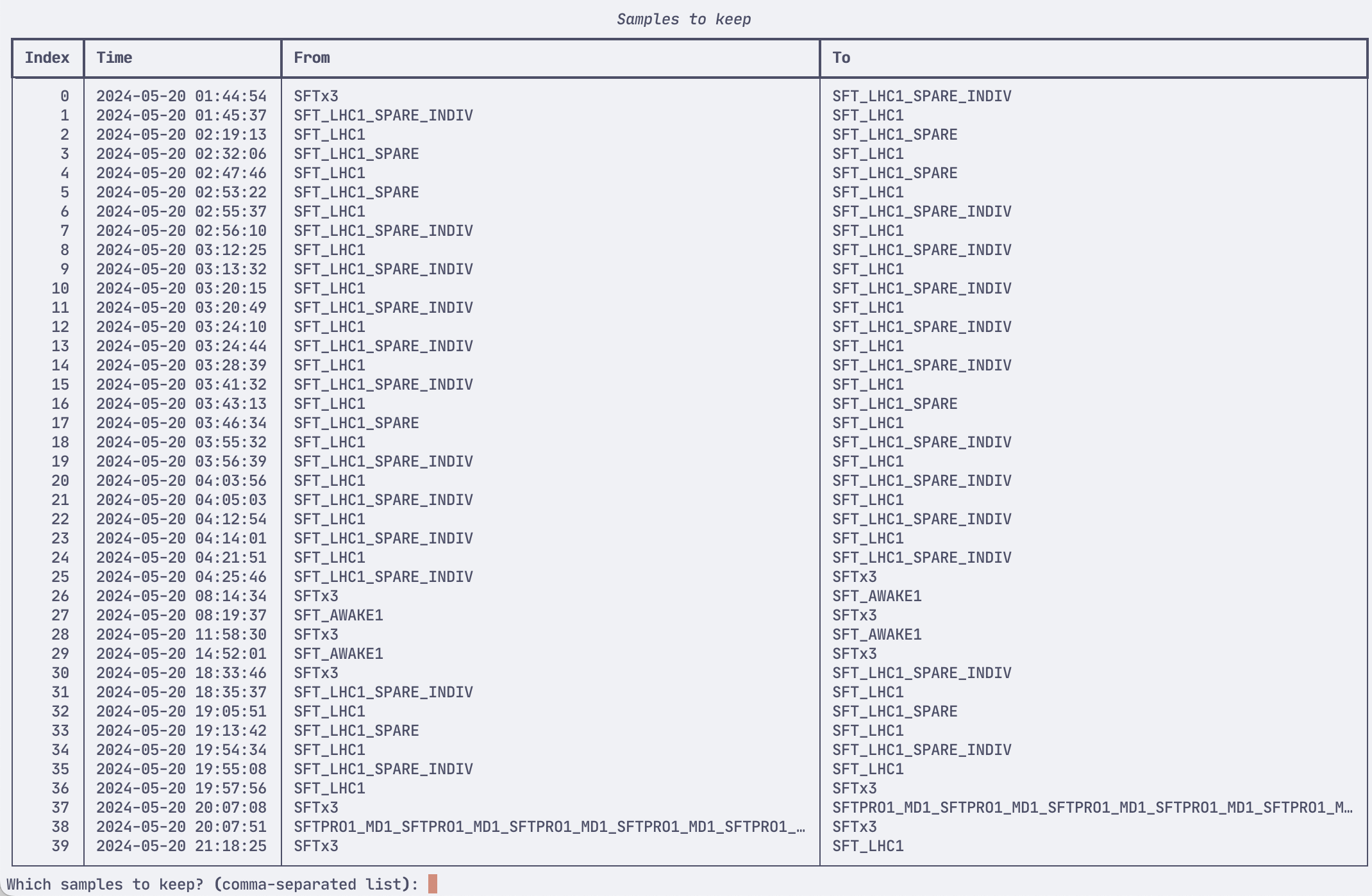This screenshot has height=896, width=1372.
Task: Click the Index column header
Action: point(47,58)
